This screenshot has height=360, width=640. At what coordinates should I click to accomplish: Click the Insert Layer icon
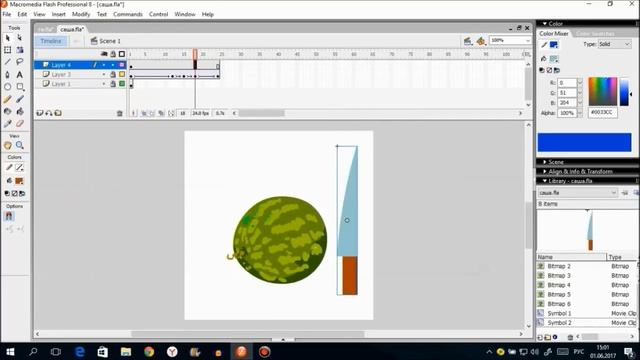40,113
